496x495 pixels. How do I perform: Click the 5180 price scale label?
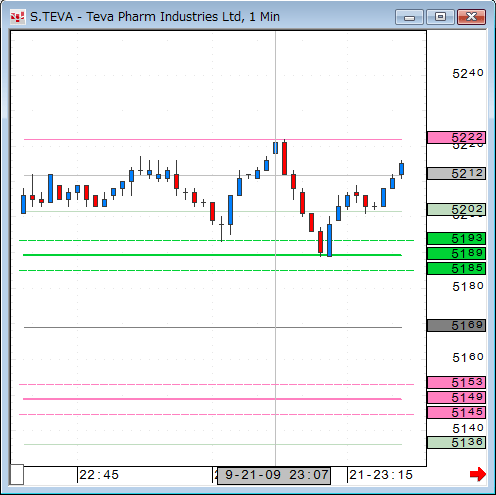[468, 286]
